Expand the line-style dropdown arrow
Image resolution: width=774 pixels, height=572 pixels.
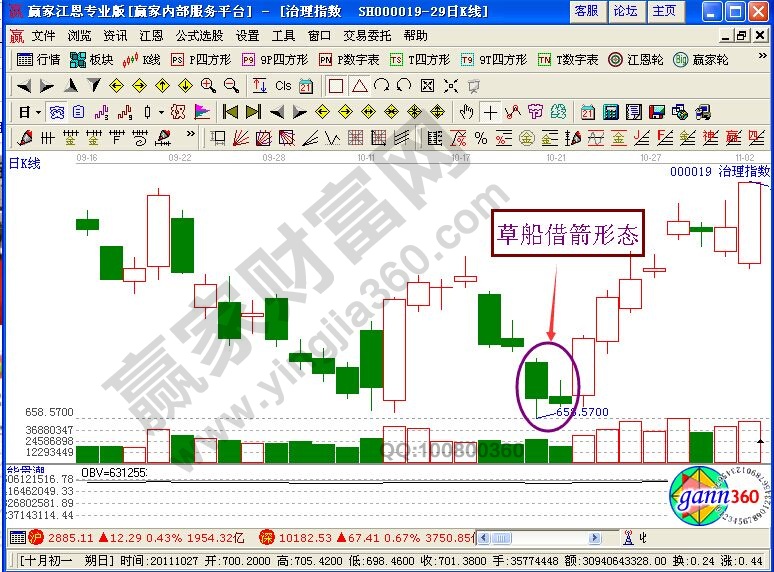coord(161,112)
